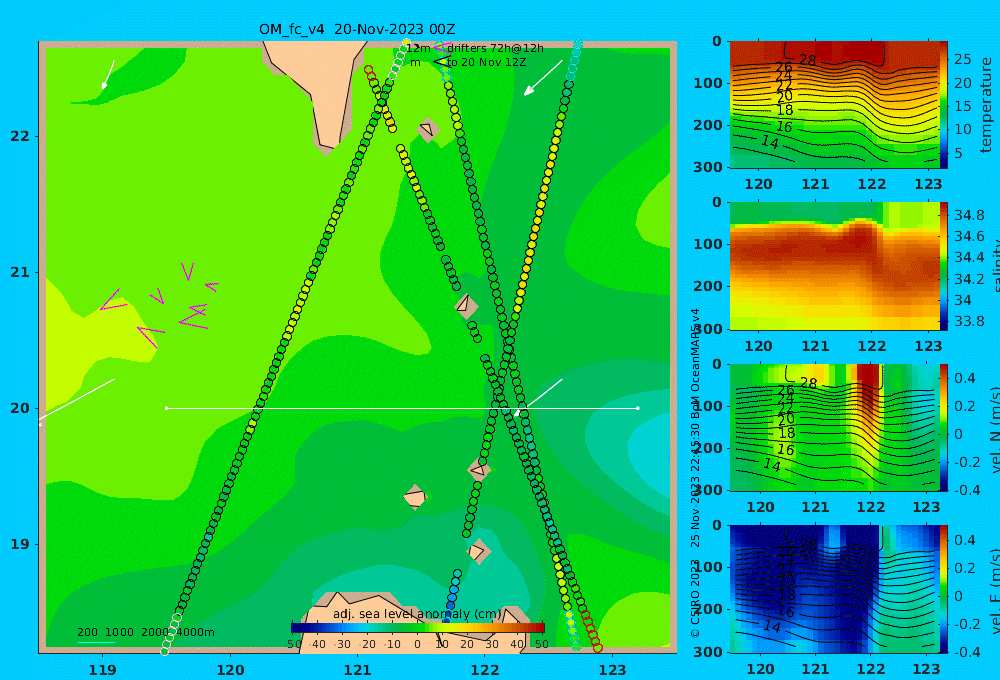Viewport: 1000px width, 680px height.
Task: Click the white track-end circle at bottom left of map
Action: point(165,651)
